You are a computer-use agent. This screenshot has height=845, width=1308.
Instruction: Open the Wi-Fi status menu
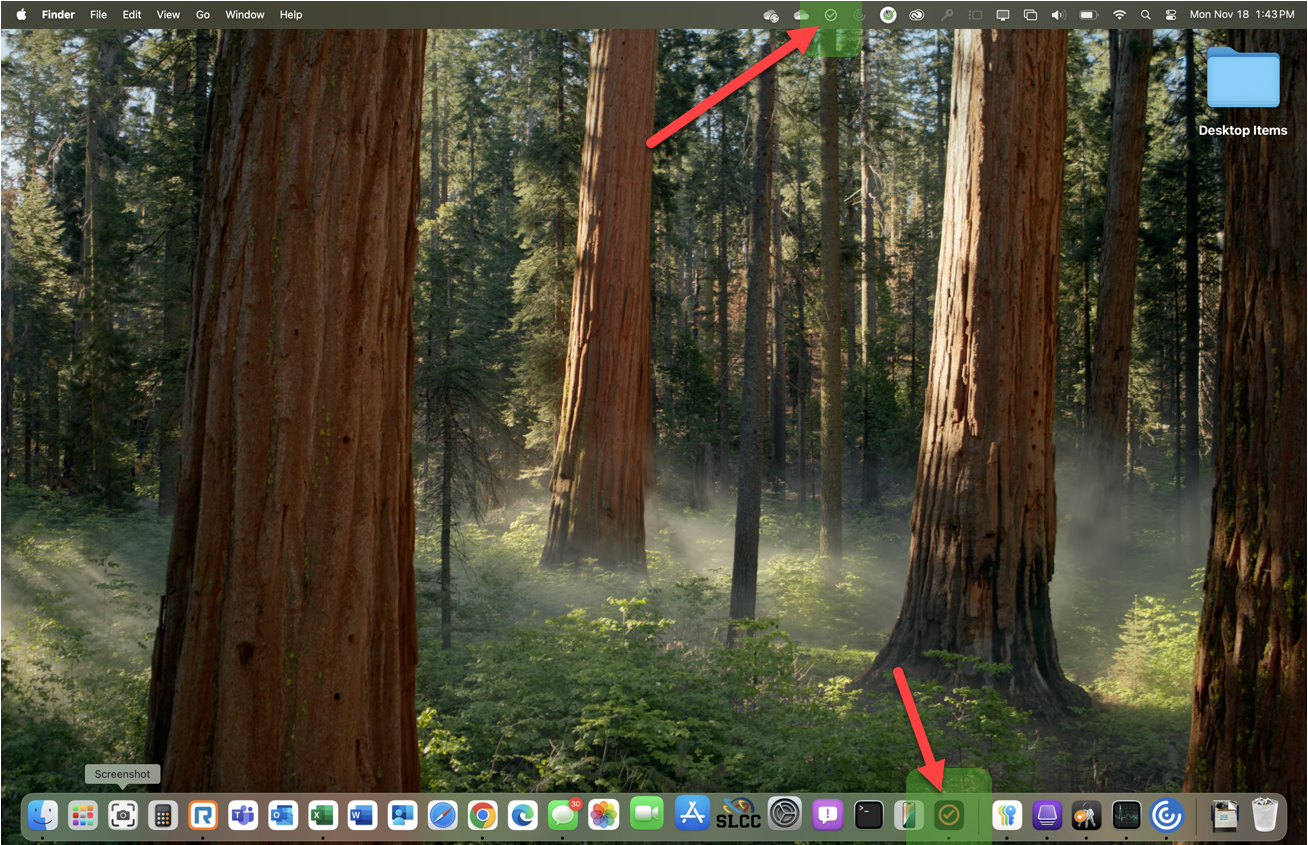pos(1119,15)
